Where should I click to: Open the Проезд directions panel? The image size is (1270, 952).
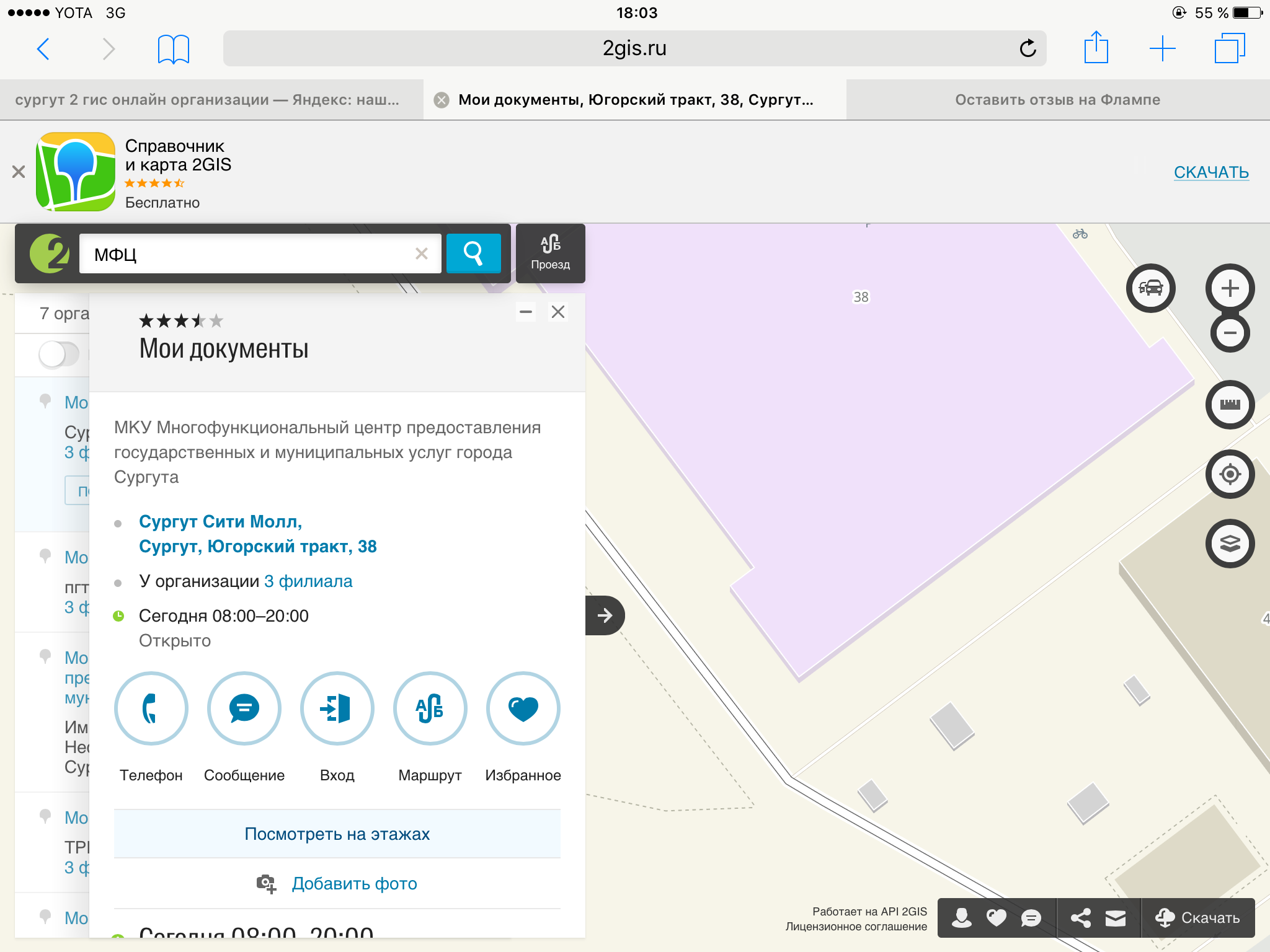(551, 253)
